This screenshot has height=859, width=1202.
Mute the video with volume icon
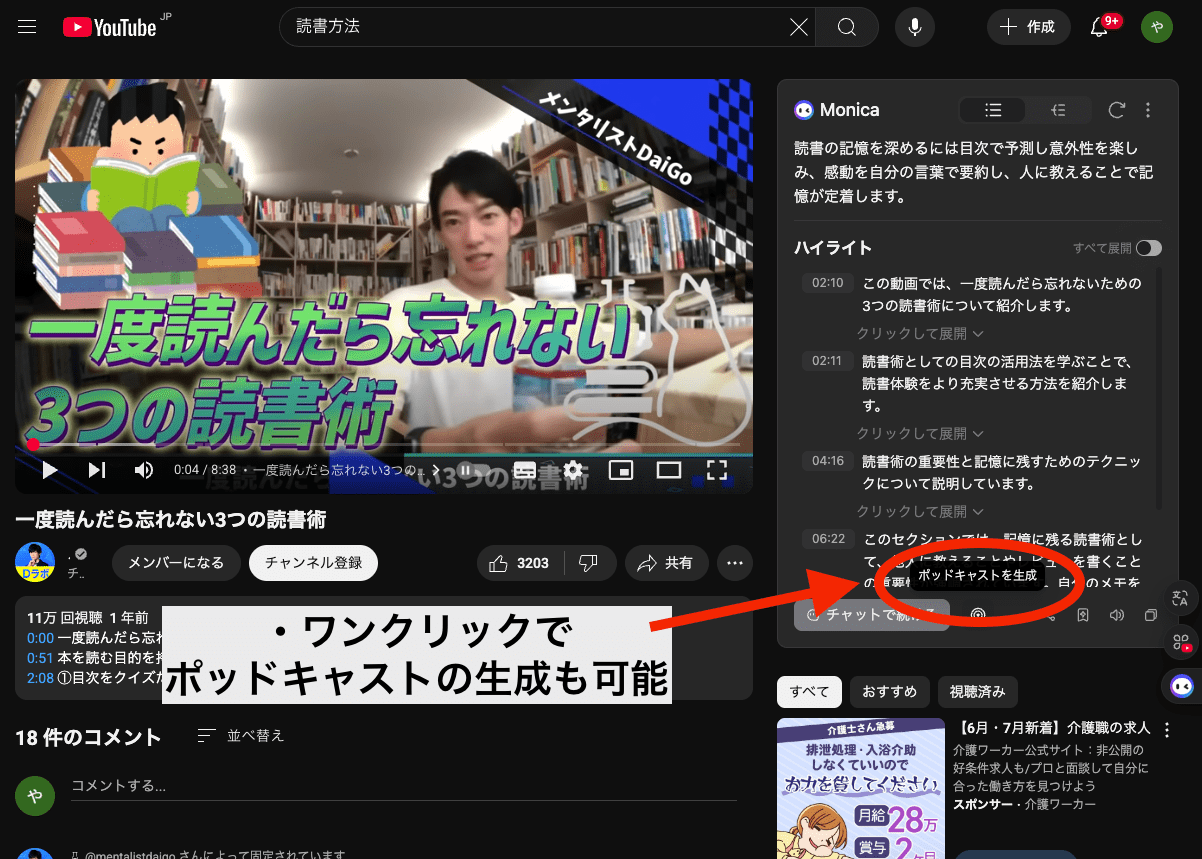143,470
